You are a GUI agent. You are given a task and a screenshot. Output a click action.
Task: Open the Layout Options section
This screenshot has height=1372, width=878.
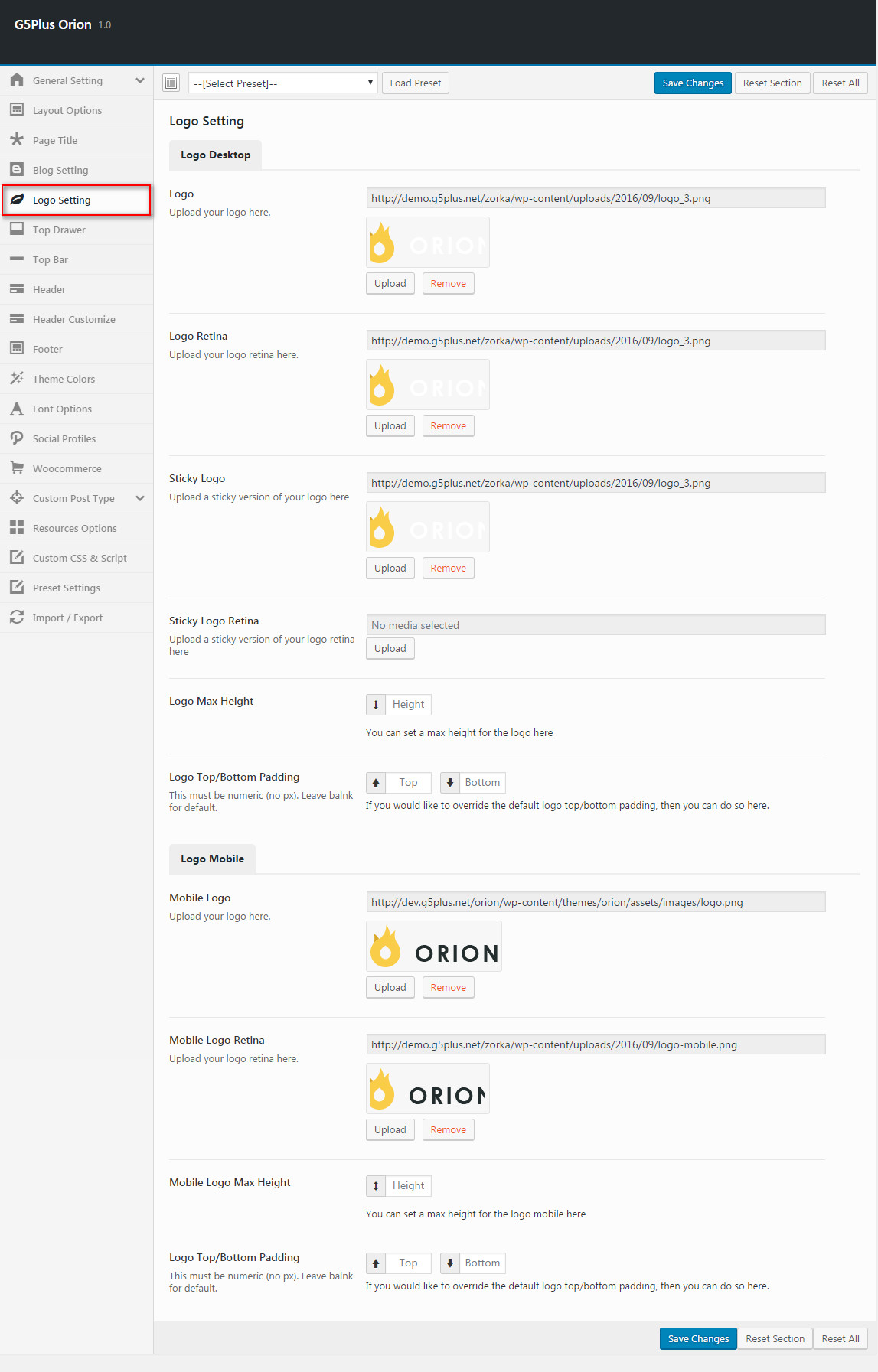point(77,110)
